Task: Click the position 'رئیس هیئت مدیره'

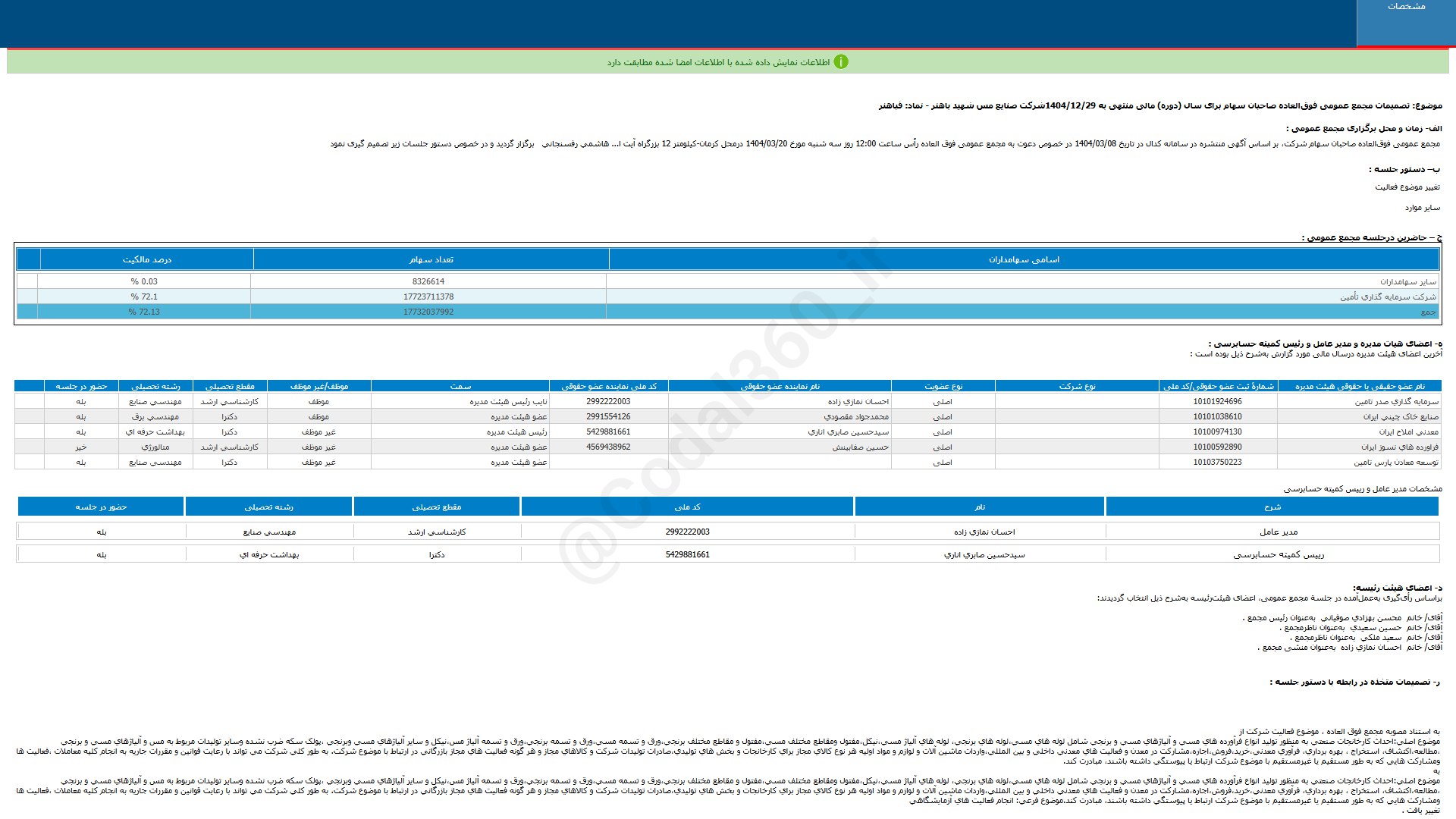Action: [516, 431]
